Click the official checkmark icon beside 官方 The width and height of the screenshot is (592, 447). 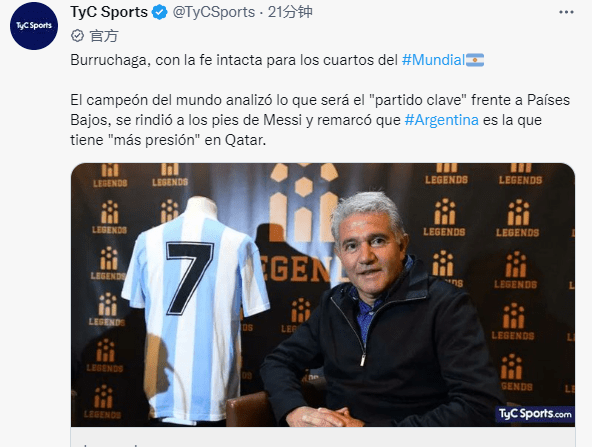[x=77, y=36]
